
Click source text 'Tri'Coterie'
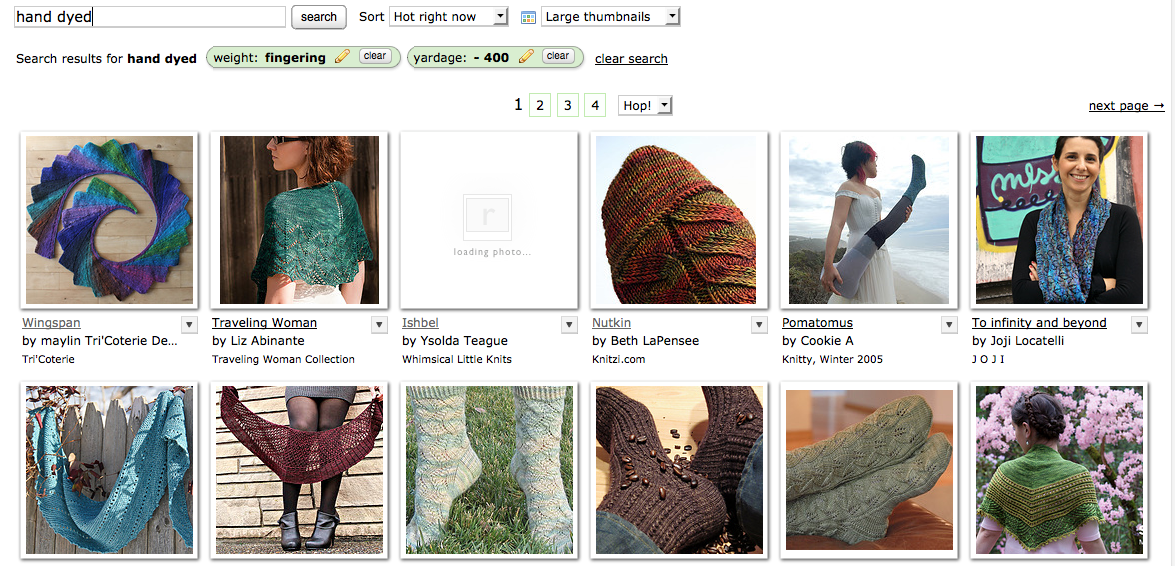click(x=49, y=359)
